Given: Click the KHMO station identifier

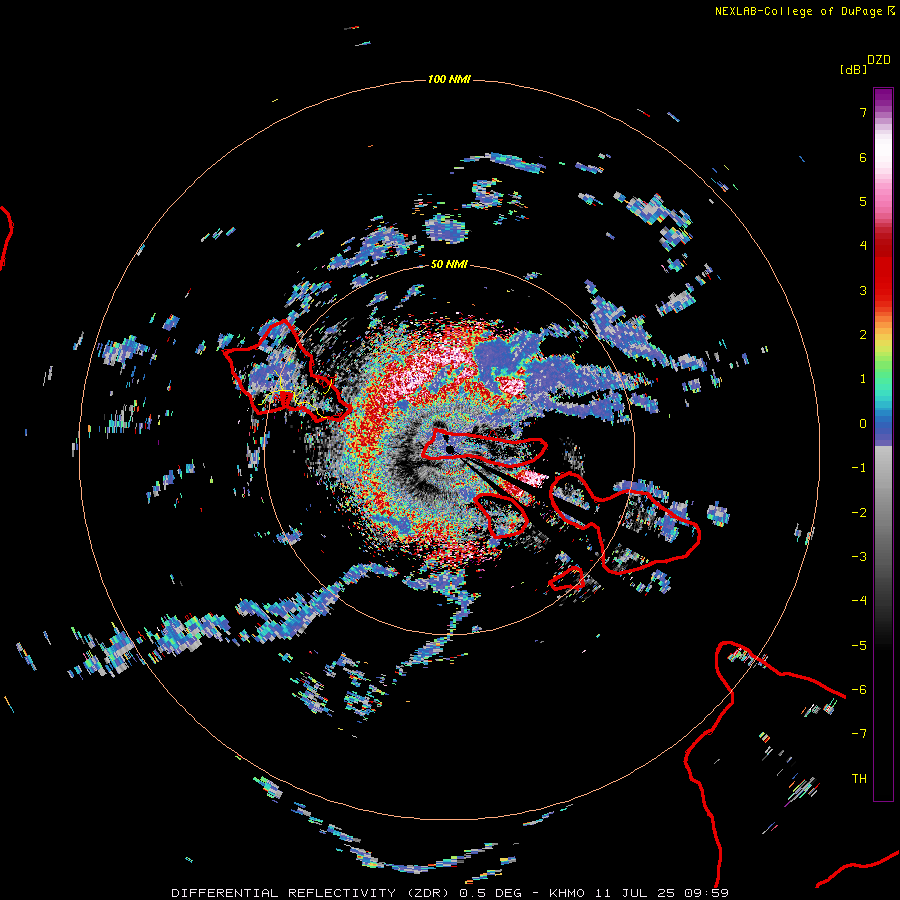Looking at the screenshot, I should point(567,893).
